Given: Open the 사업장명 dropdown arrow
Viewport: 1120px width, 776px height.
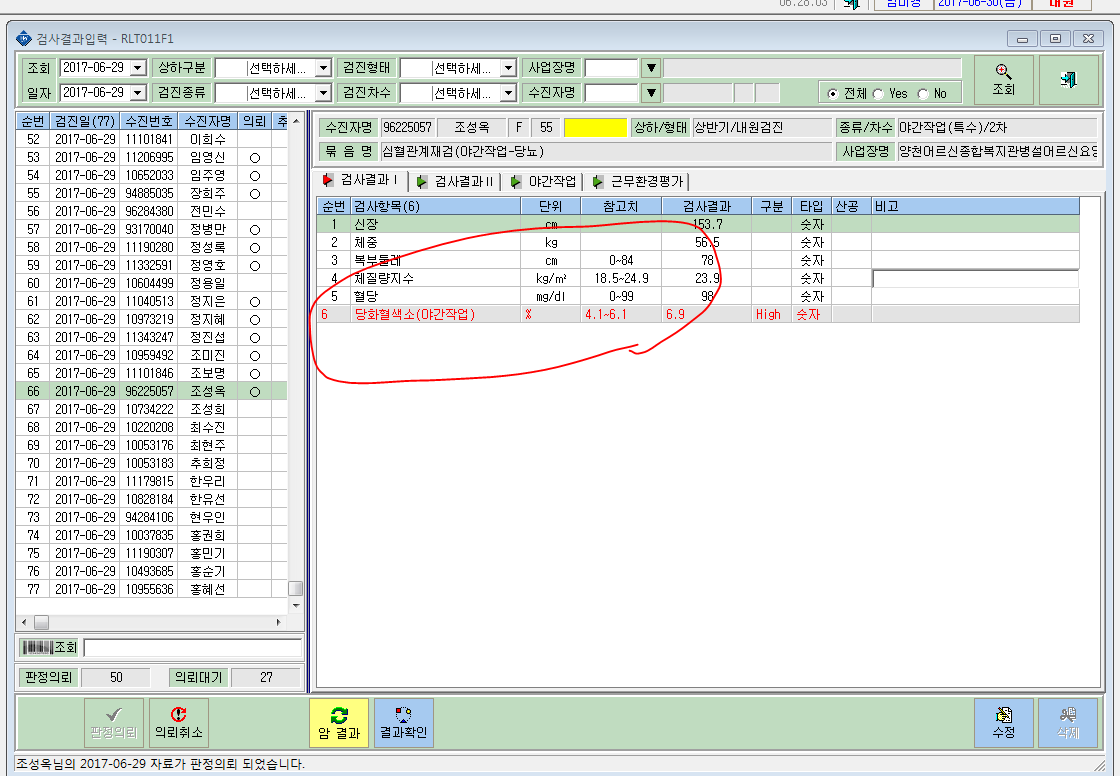Looking at the screenshot, I should [x=651, y=68].
